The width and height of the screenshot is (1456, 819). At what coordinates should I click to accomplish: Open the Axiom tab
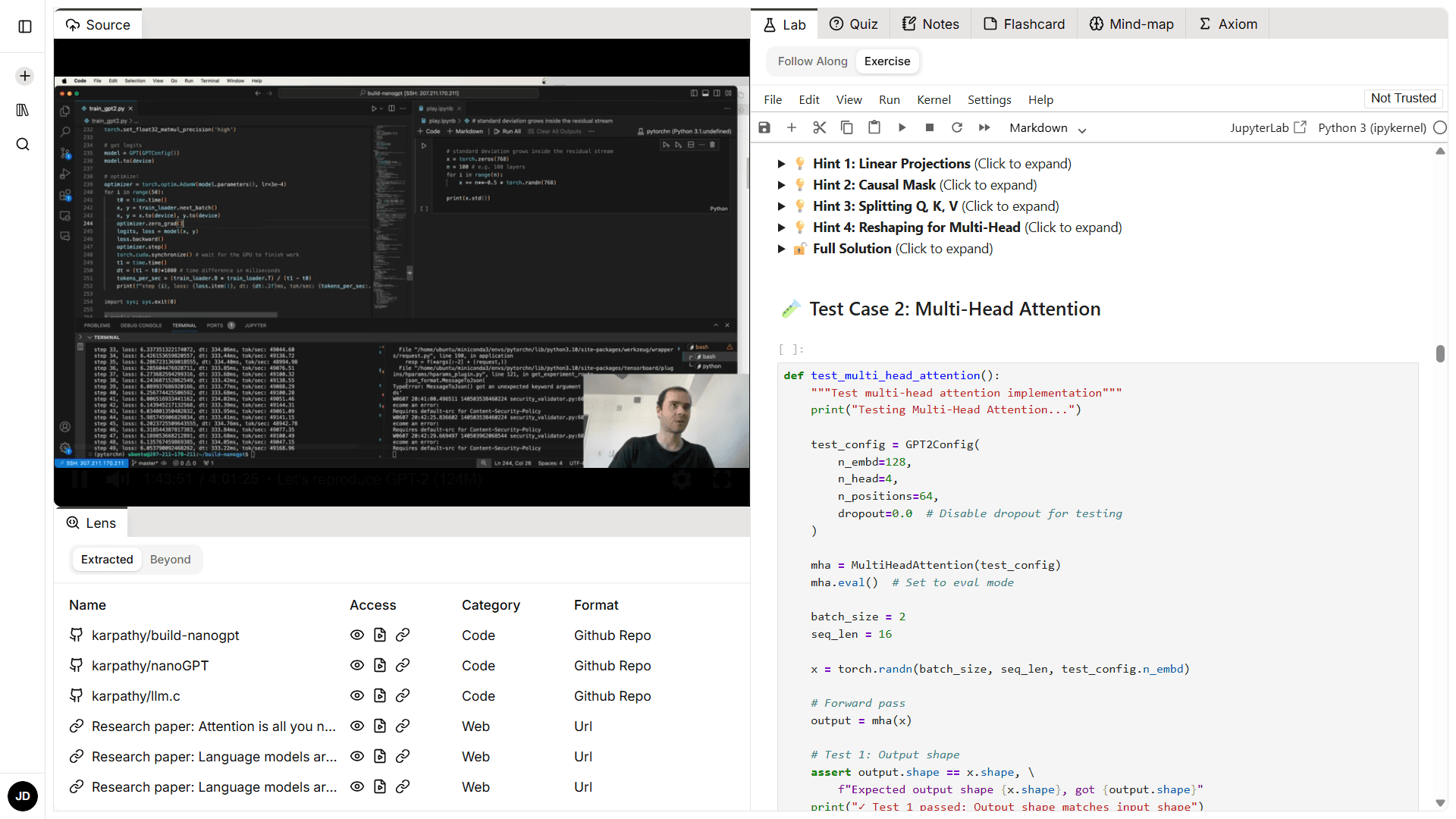click(x=1228, y=24)
